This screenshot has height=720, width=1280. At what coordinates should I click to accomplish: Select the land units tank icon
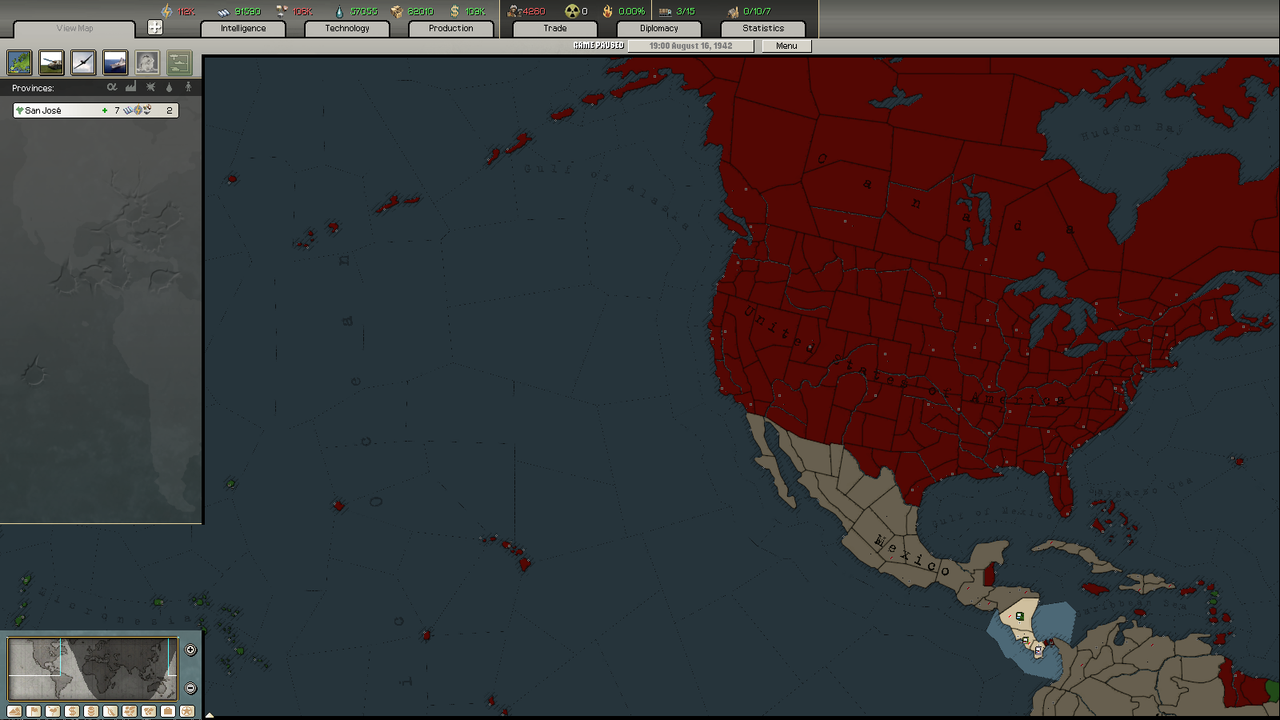click(51, 63)
